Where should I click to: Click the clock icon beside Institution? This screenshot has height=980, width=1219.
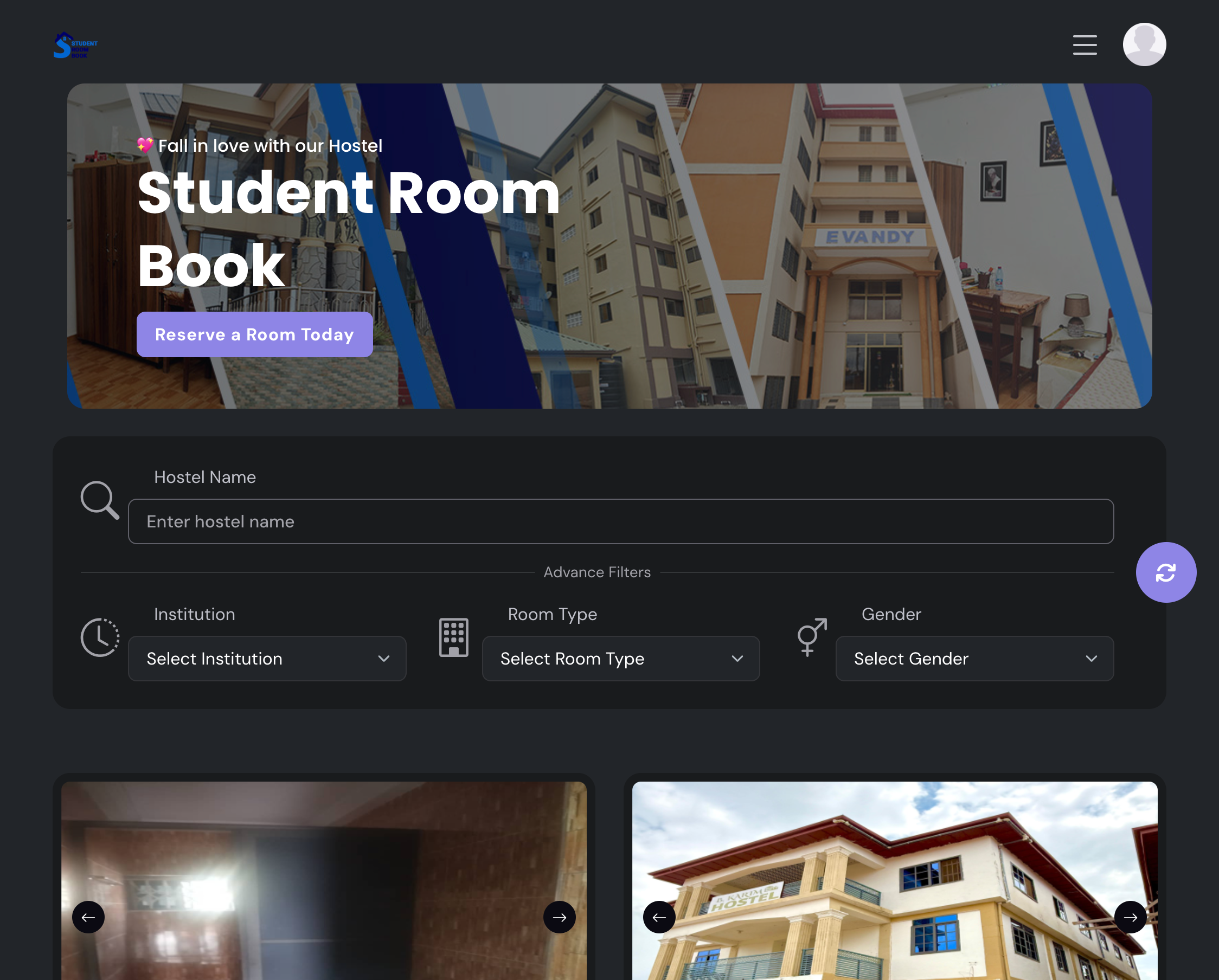[100, 637]
